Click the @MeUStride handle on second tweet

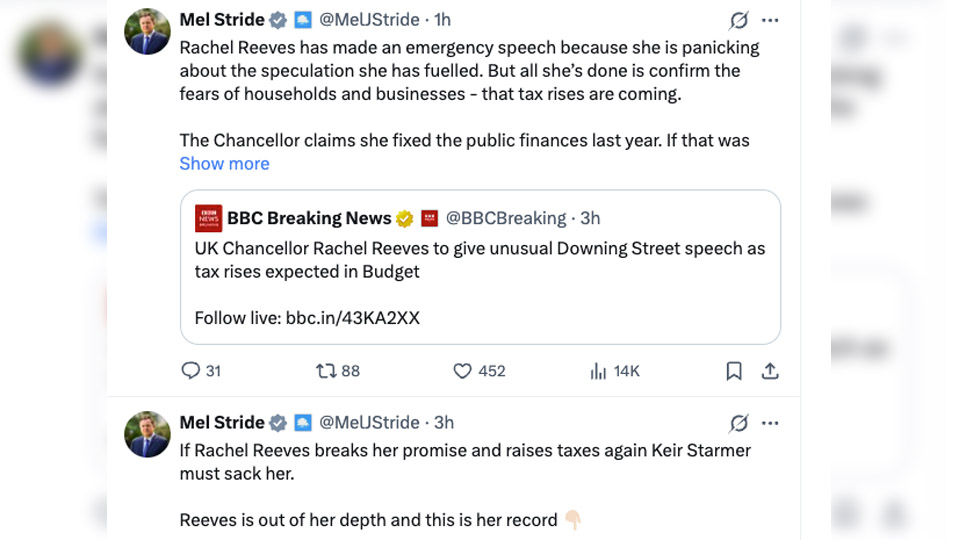[x=369, y=423]
